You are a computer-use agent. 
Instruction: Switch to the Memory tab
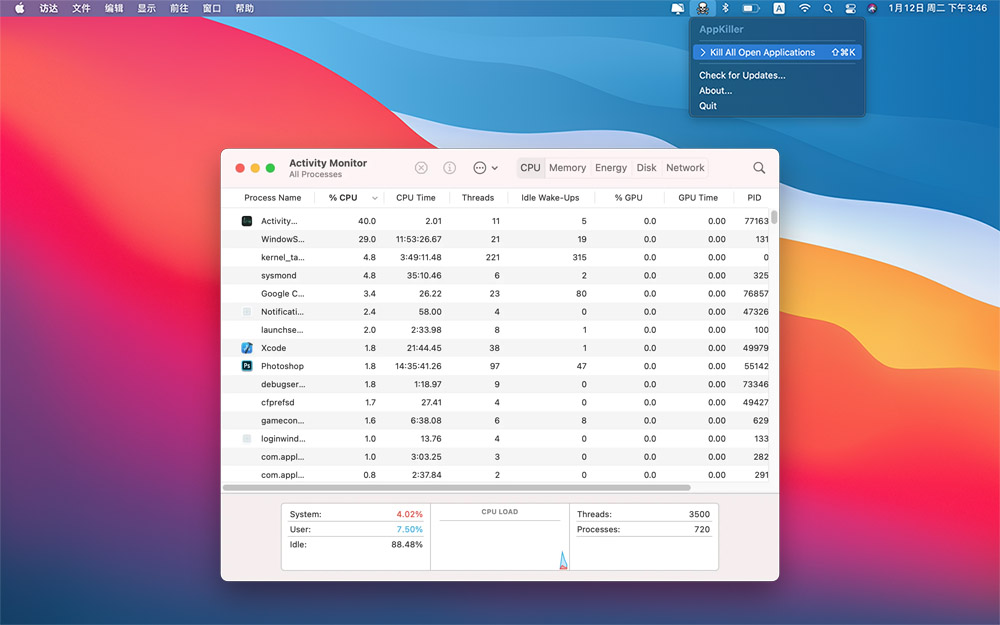[x=567, y=168]
